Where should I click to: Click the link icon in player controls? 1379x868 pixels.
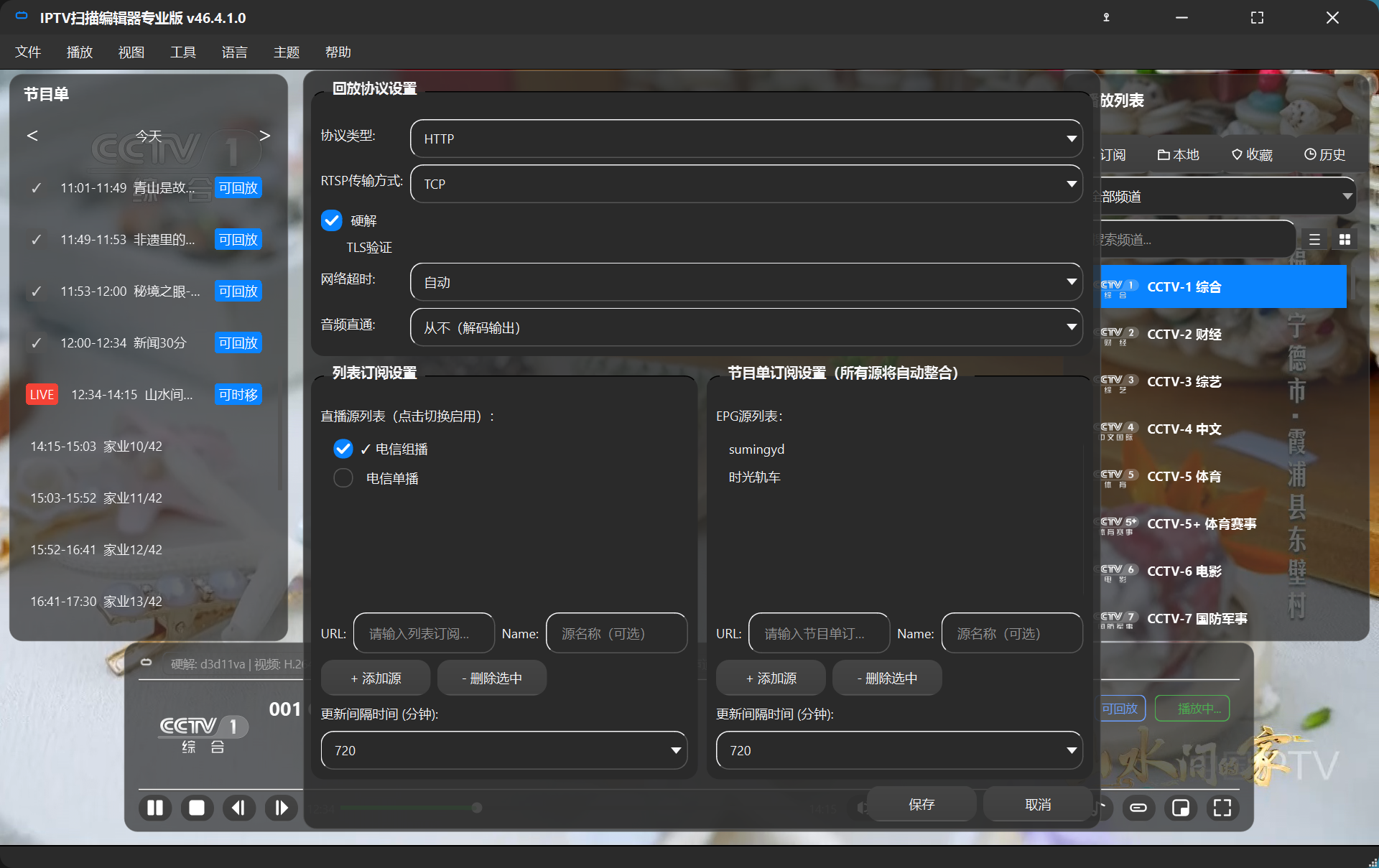[x=1138, y=808]
